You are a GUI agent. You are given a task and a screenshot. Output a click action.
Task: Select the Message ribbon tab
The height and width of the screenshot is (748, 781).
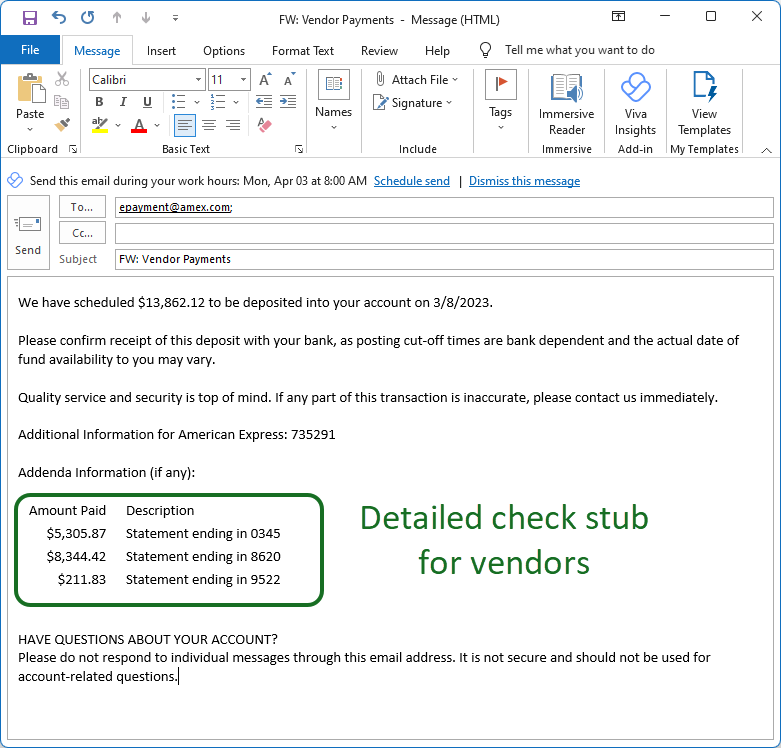click(x=97, y=51)
